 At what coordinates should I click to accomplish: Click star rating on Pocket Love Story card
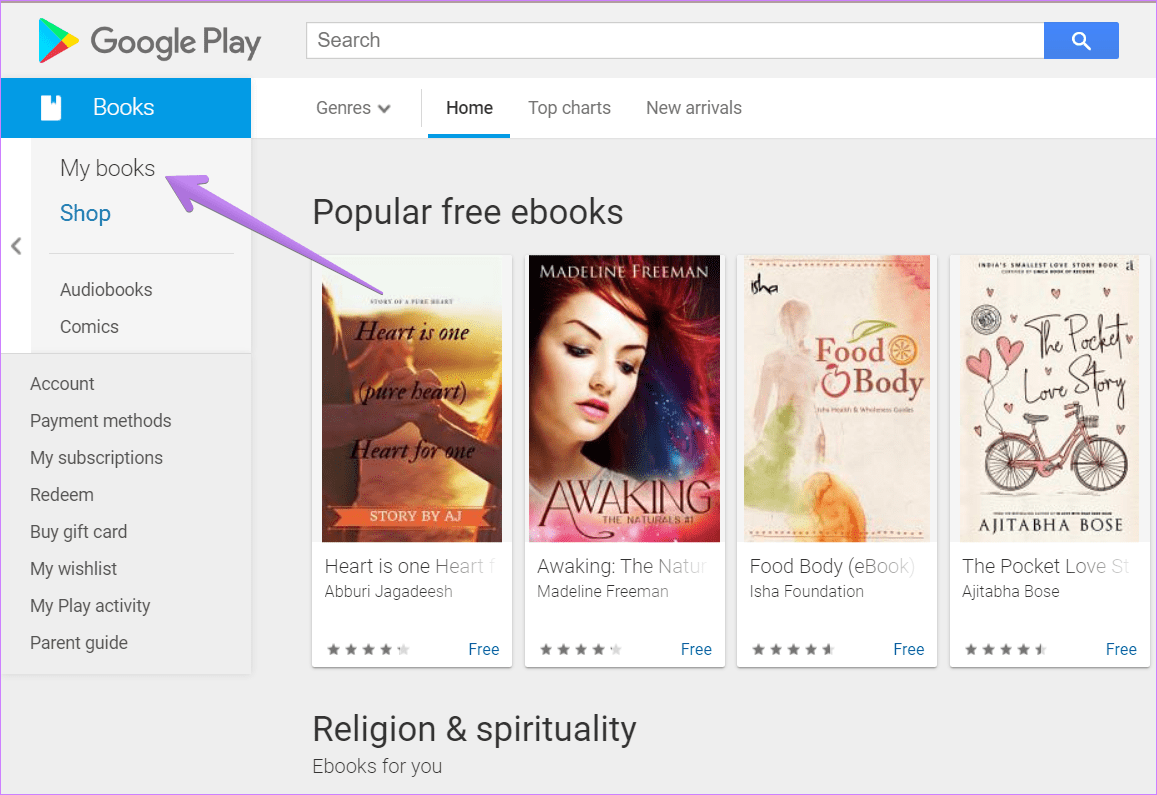(x=1006, y=650)
